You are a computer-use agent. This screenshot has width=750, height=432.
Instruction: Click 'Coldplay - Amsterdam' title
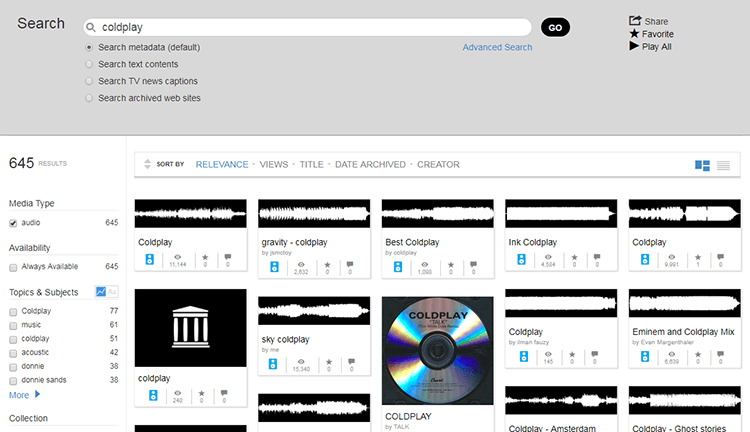(x=552, y=428)
